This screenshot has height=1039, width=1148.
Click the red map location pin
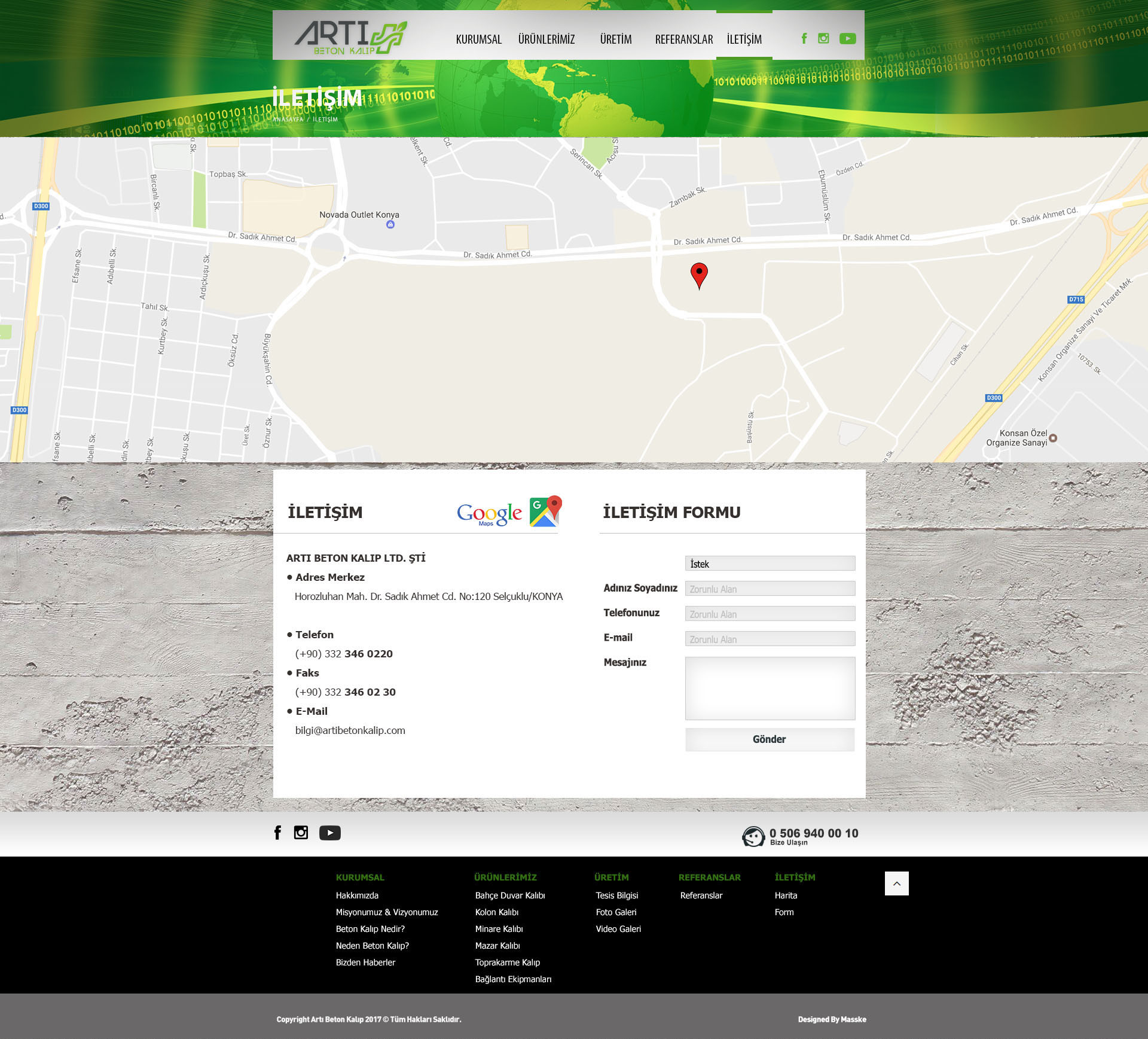coord(699,275)
